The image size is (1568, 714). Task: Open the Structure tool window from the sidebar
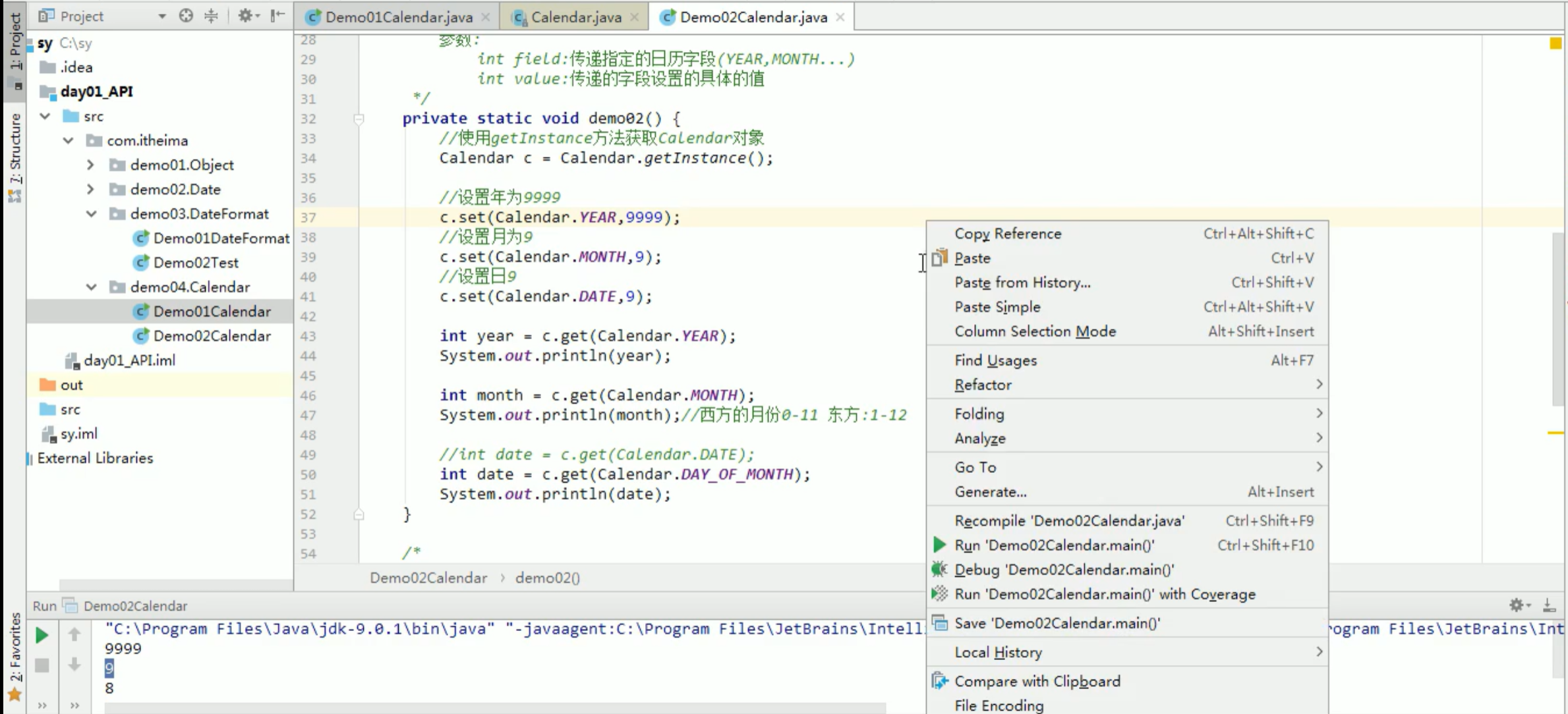(15, 151)
